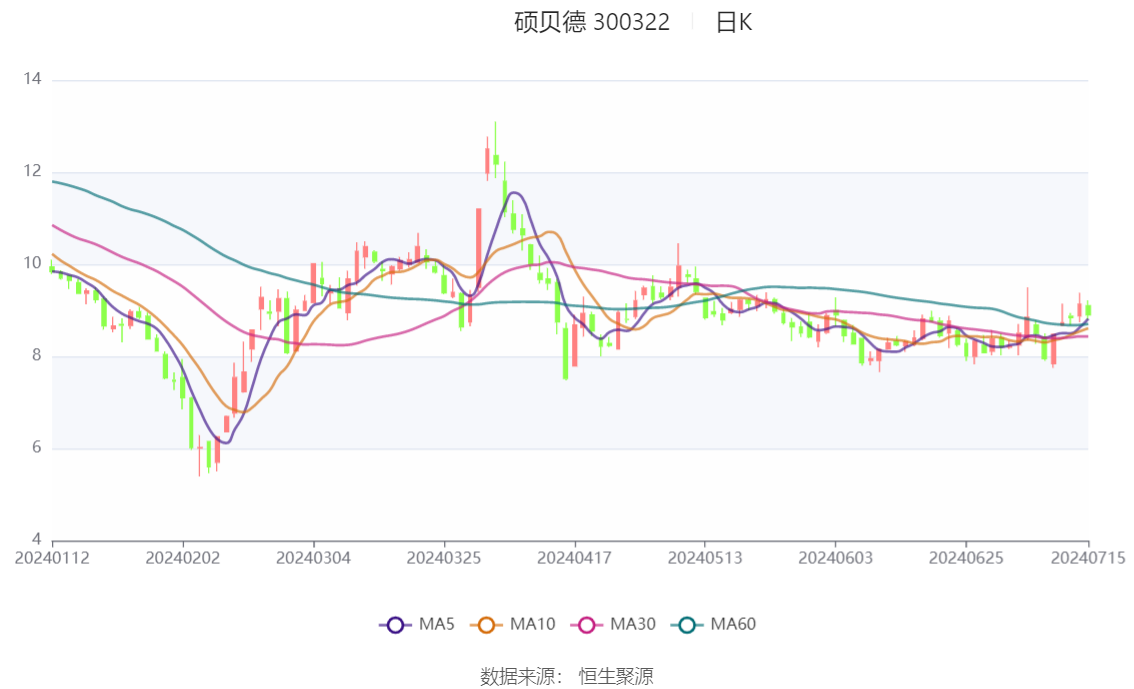Image resolution: width=1134 pixels, height=689 pixels.
Task: Click x-axis date label 20240625
Action: click(x=966, y=558)
